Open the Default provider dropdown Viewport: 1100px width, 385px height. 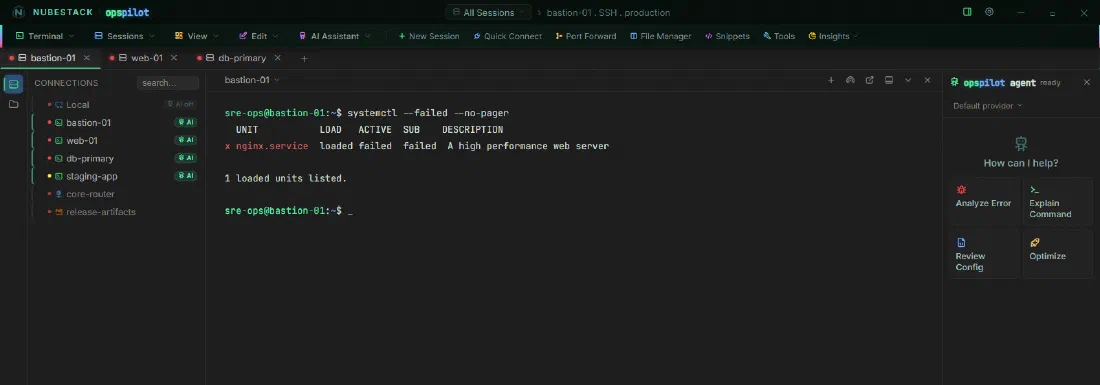(987, 106)
